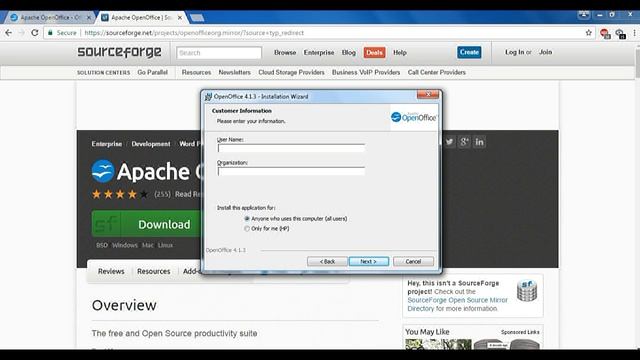This screenshot has height=360, width=640.
Task: Open SourceForge Open Source Mirror Directory link
Action: [457, 304]
